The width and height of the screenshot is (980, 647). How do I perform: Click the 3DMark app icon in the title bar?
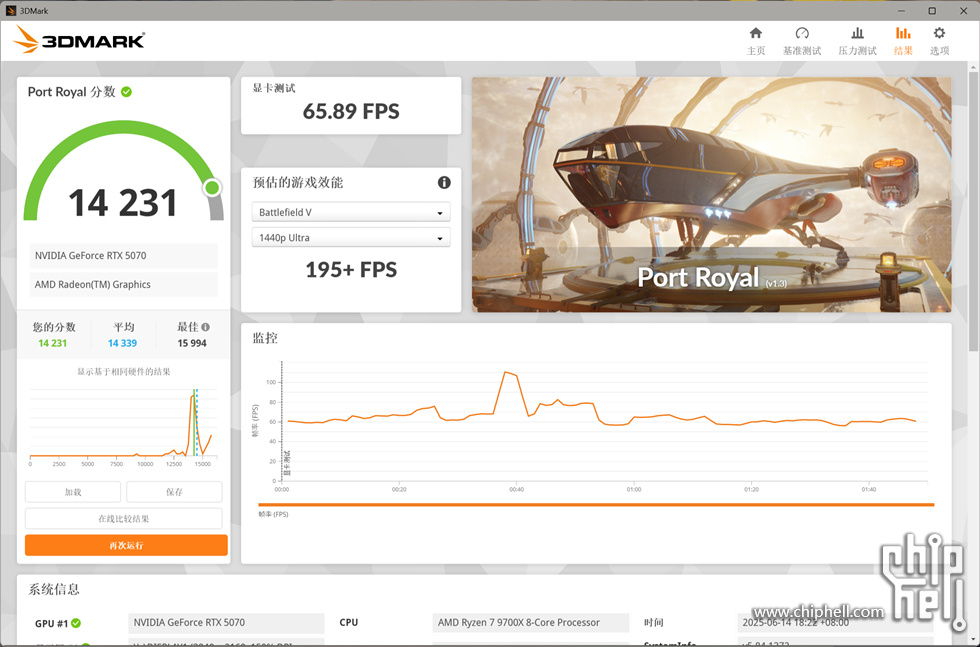(x=10, y=11)
